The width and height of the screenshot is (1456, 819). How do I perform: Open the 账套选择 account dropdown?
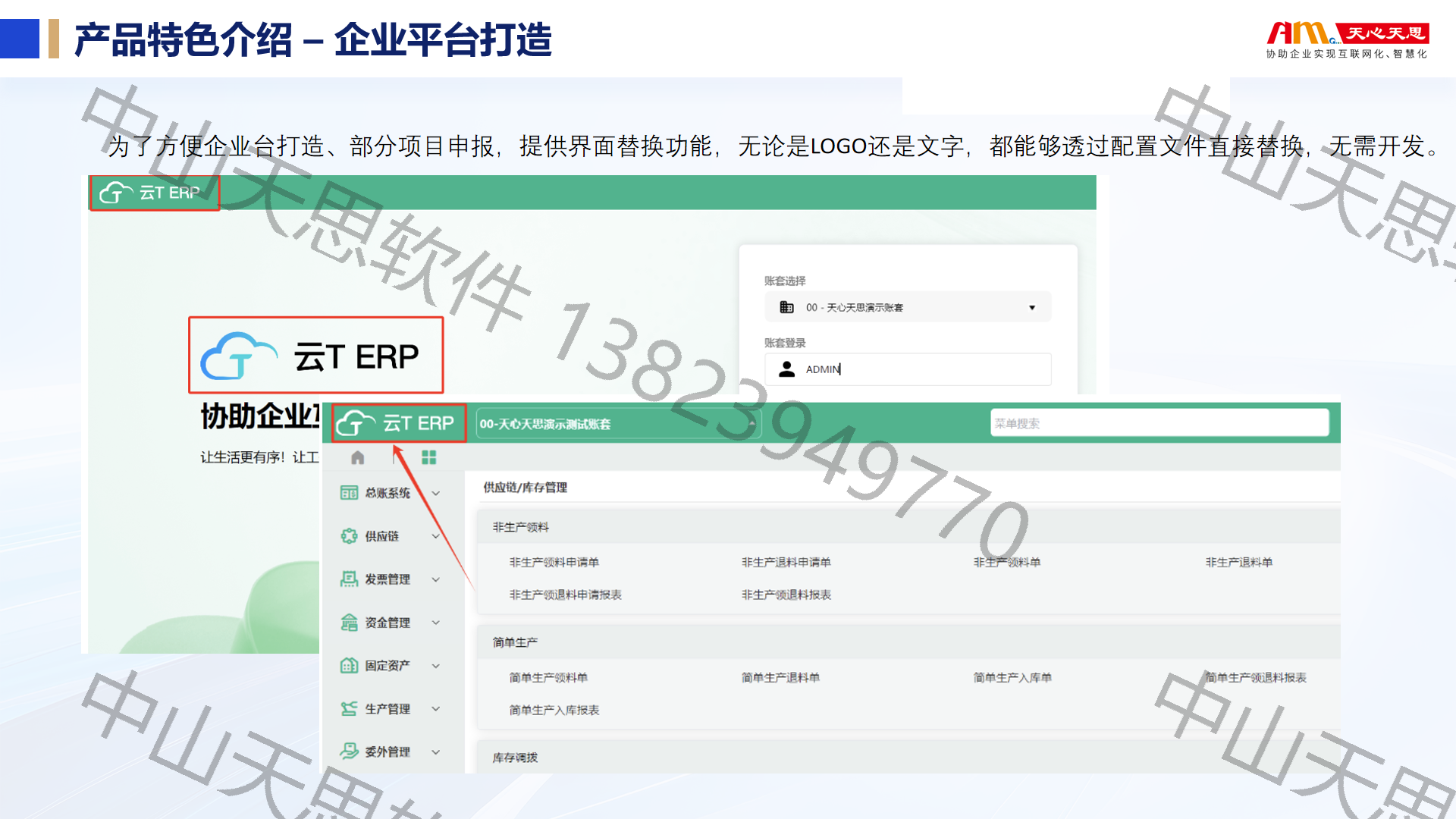pyautogui.click(x=908, y=307)
